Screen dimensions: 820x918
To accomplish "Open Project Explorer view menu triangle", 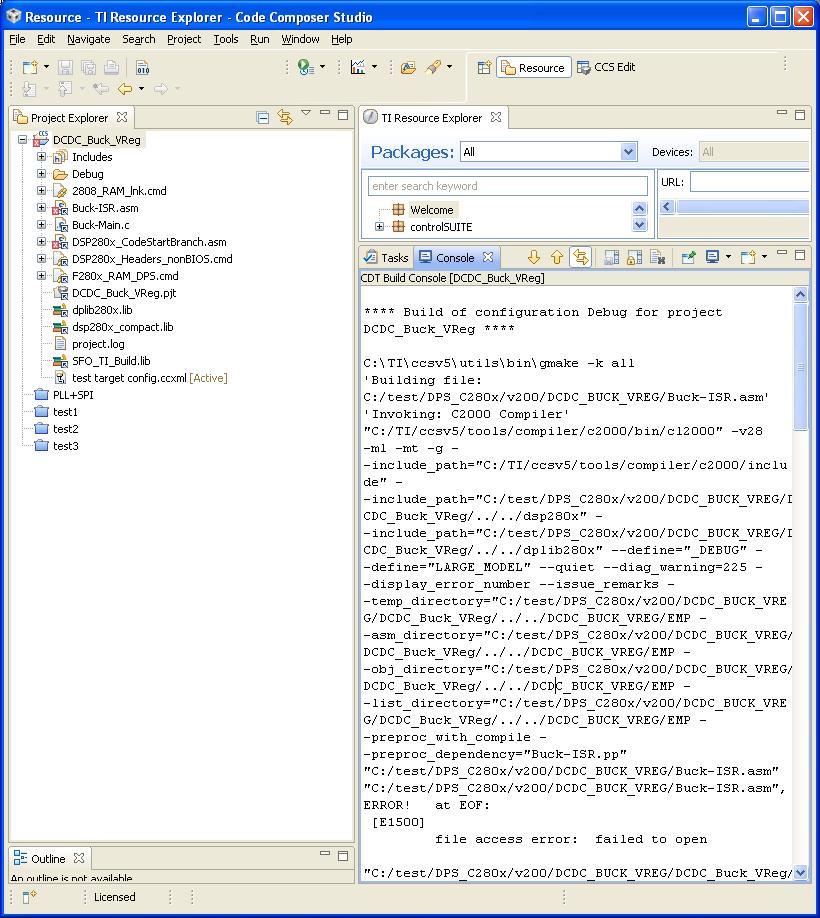I will click(x=306, y=112).
